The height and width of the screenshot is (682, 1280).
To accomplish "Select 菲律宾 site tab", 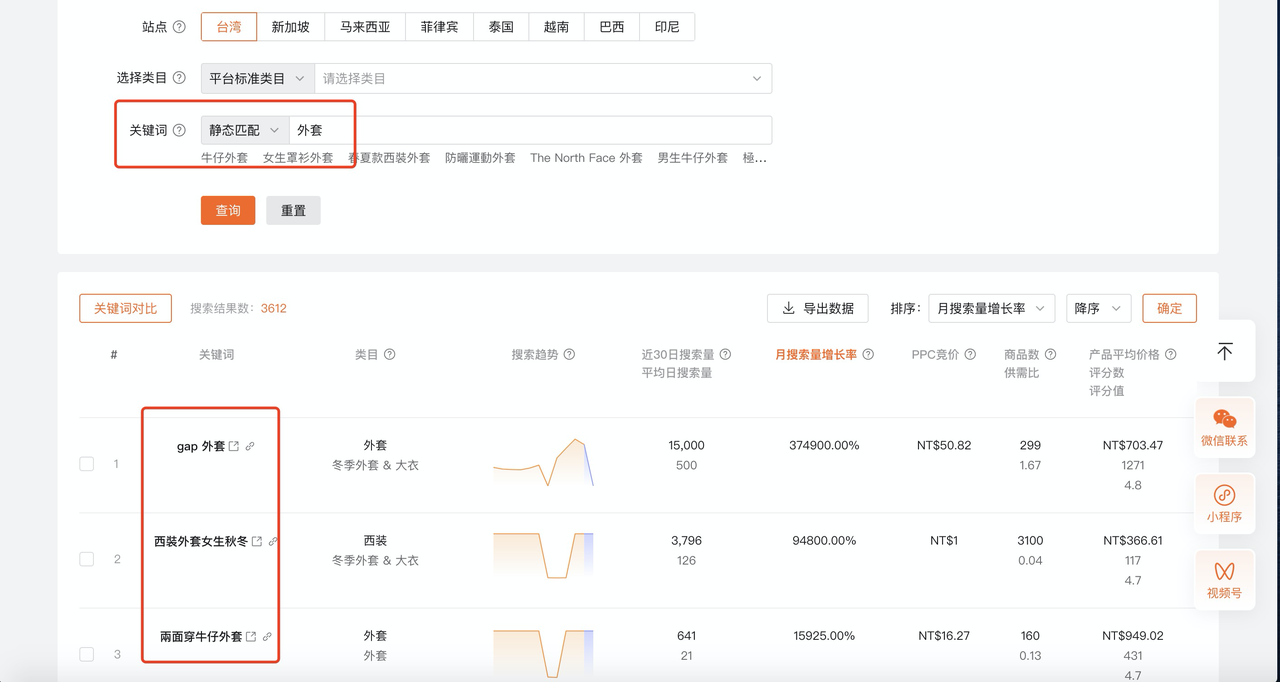I will (x=439, y=27).
